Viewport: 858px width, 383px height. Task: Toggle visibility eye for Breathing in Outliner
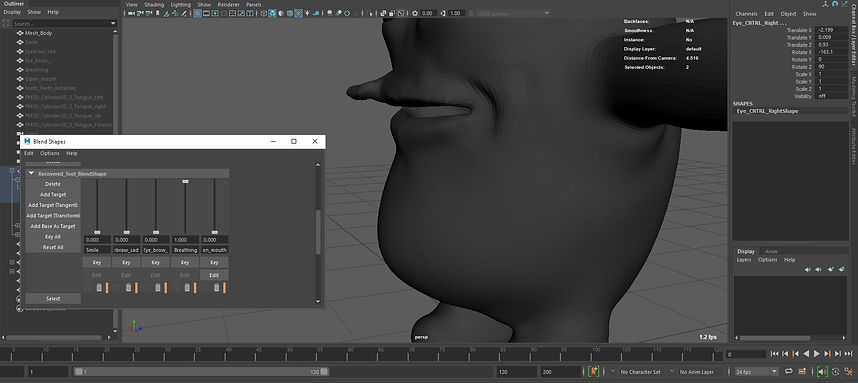pyautogui.click(x=19, y=69)
